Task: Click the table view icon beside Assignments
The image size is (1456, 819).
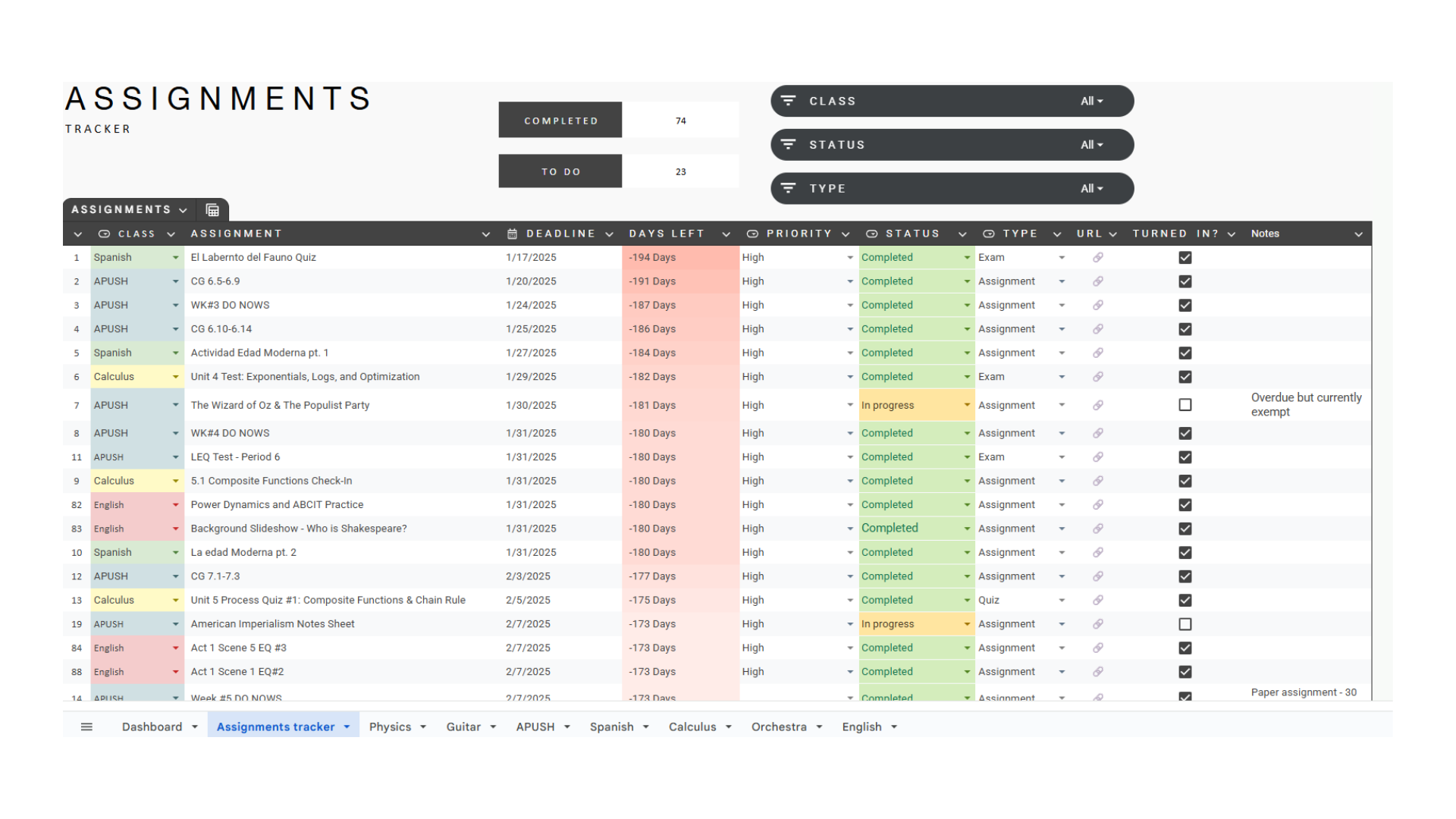Action: click(212, 210)
